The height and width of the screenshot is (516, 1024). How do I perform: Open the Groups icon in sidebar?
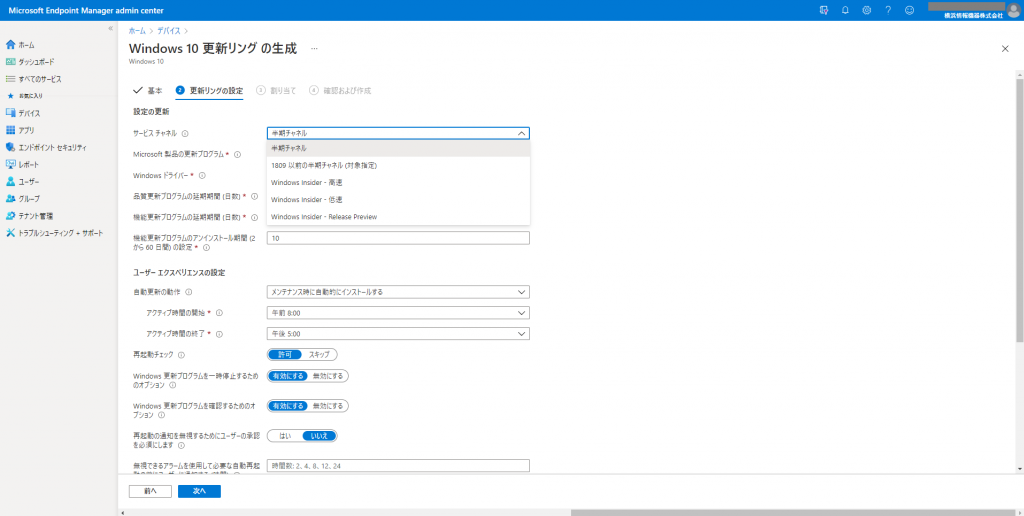10,198
